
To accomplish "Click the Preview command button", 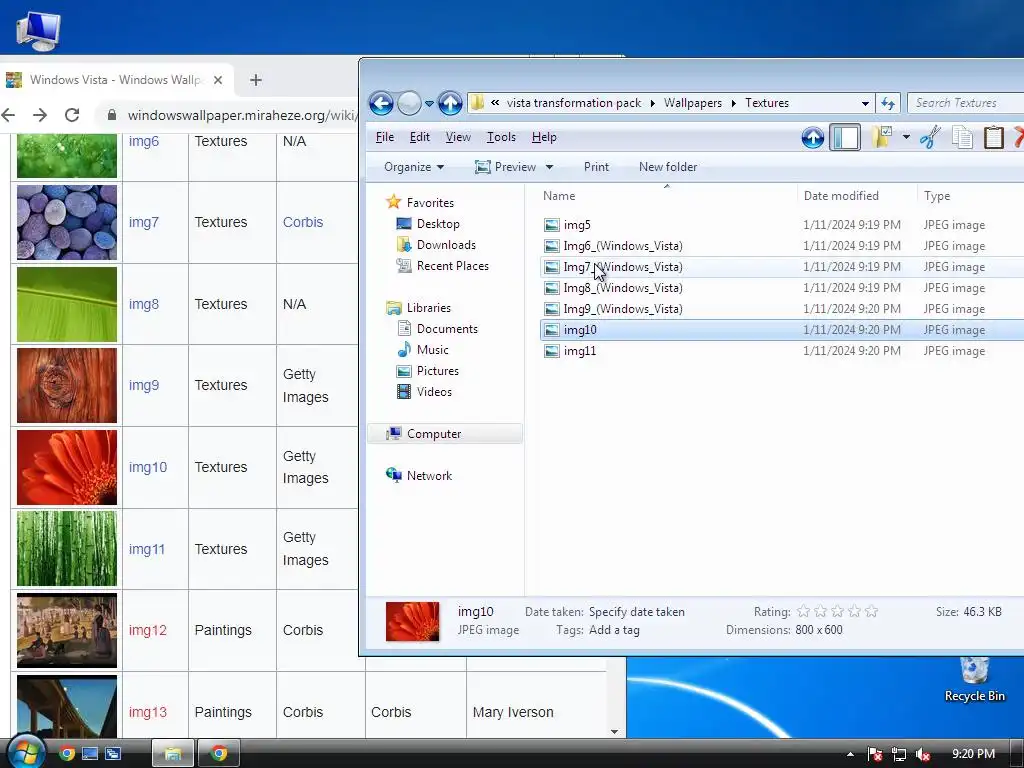I will click(x=505, y=167).
